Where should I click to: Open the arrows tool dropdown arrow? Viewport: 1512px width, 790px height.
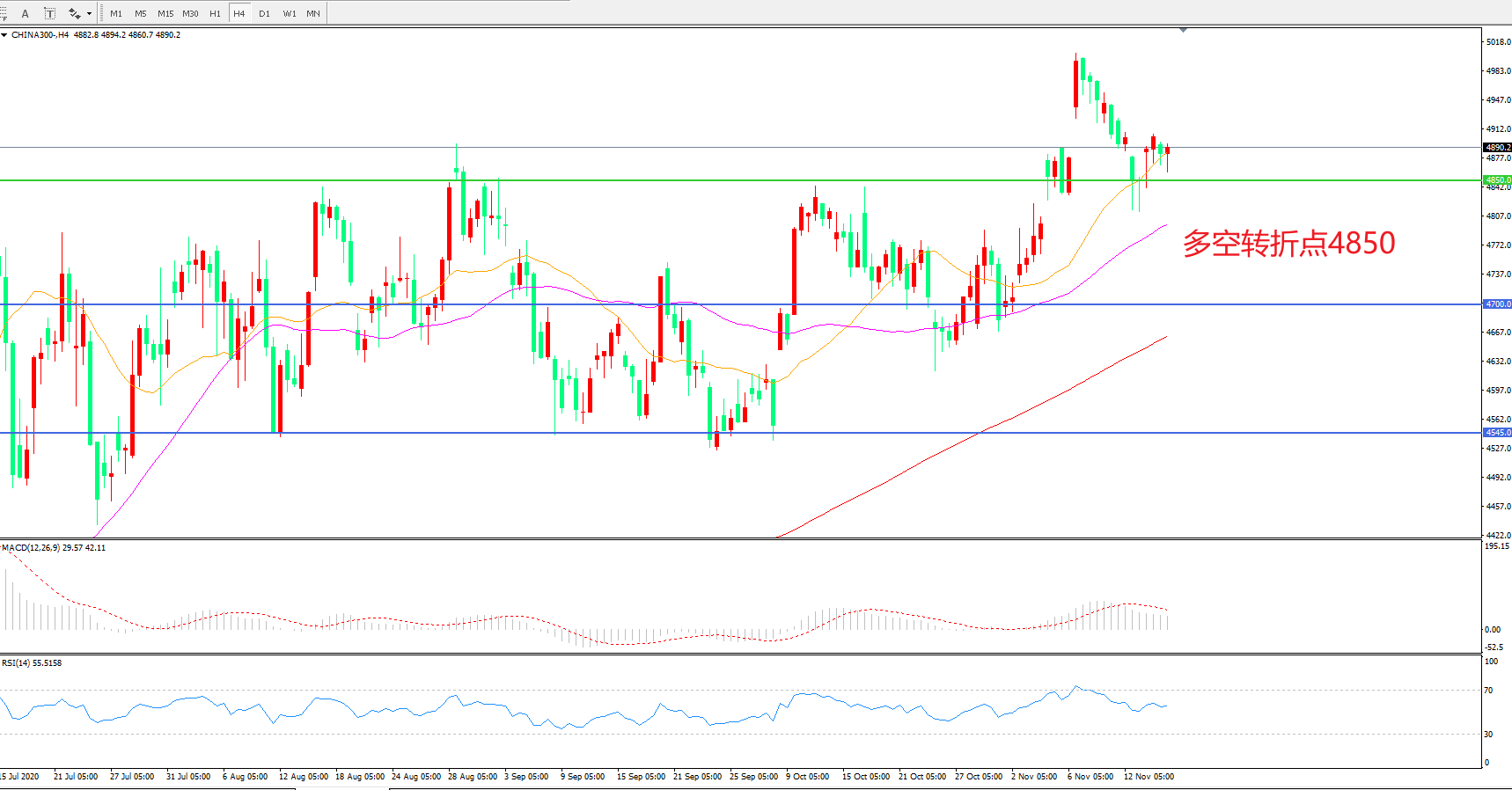pos(90,13)
